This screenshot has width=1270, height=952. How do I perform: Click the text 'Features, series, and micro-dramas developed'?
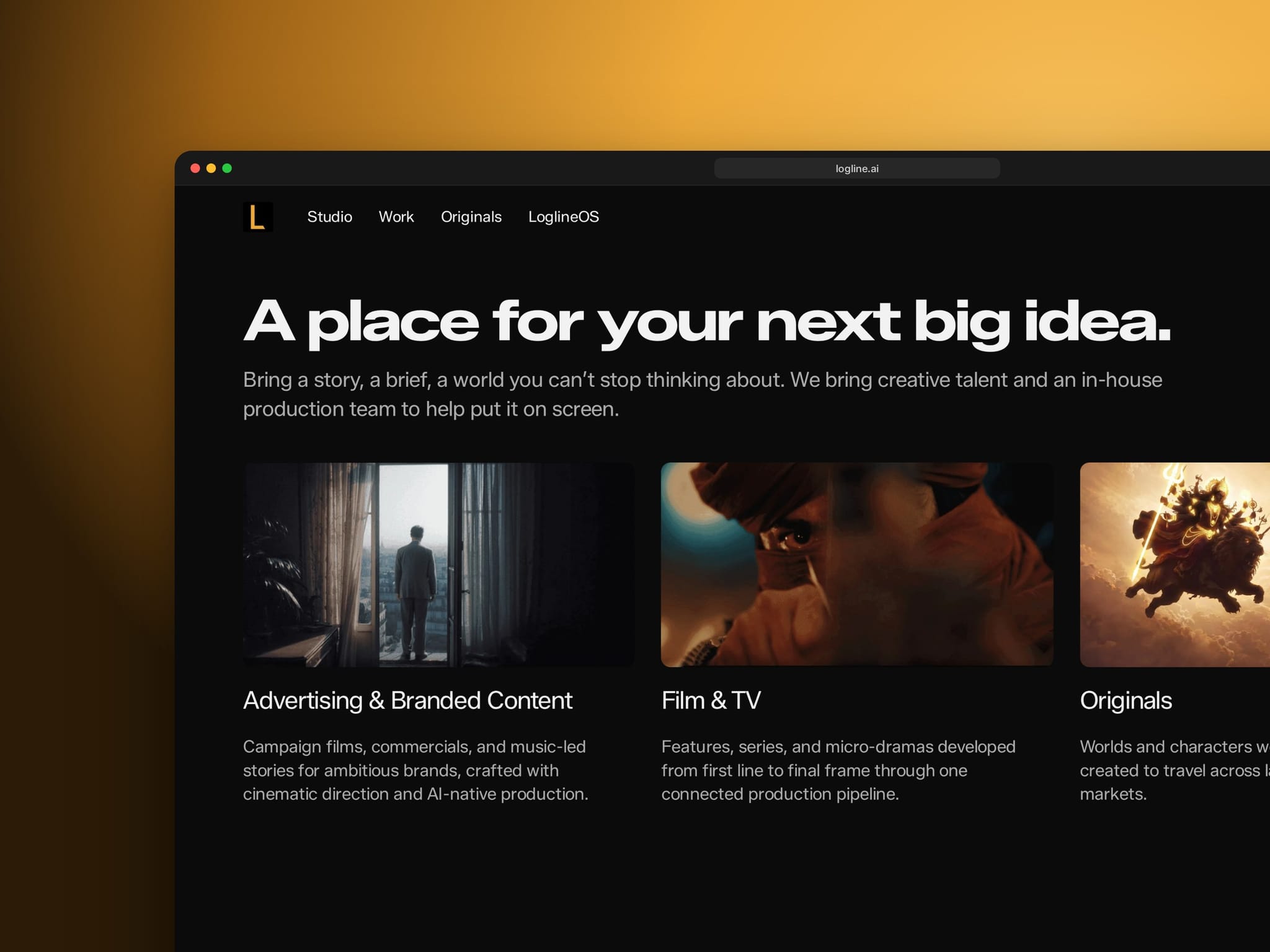click(x=838, y=747)
